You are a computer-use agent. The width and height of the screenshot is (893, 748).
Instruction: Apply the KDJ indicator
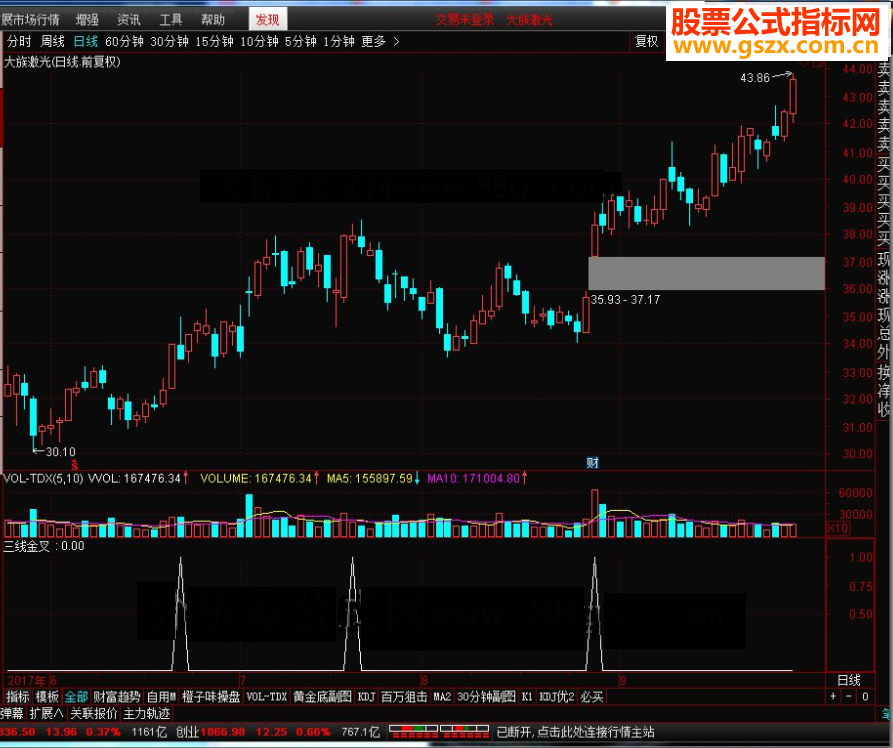point(366,697)
